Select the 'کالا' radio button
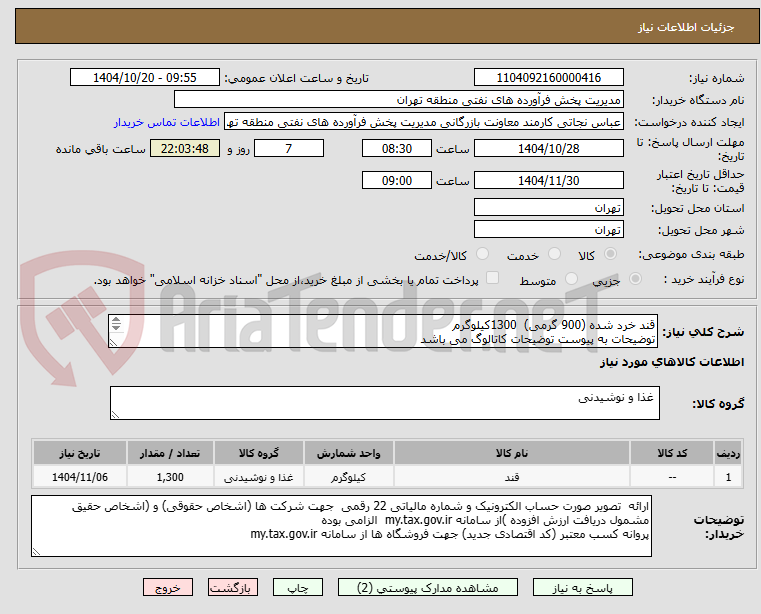761x614 pixels. click(x=611, y=254)
